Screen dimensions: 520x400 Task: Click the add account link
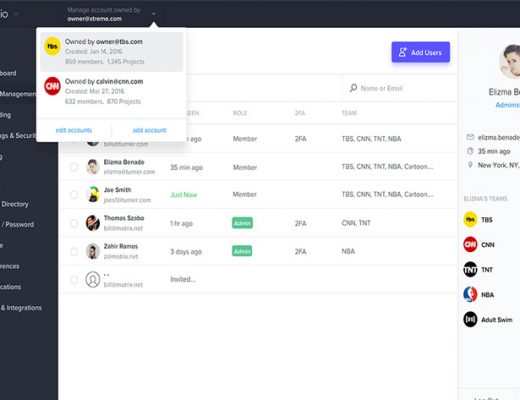click(149, 130)
